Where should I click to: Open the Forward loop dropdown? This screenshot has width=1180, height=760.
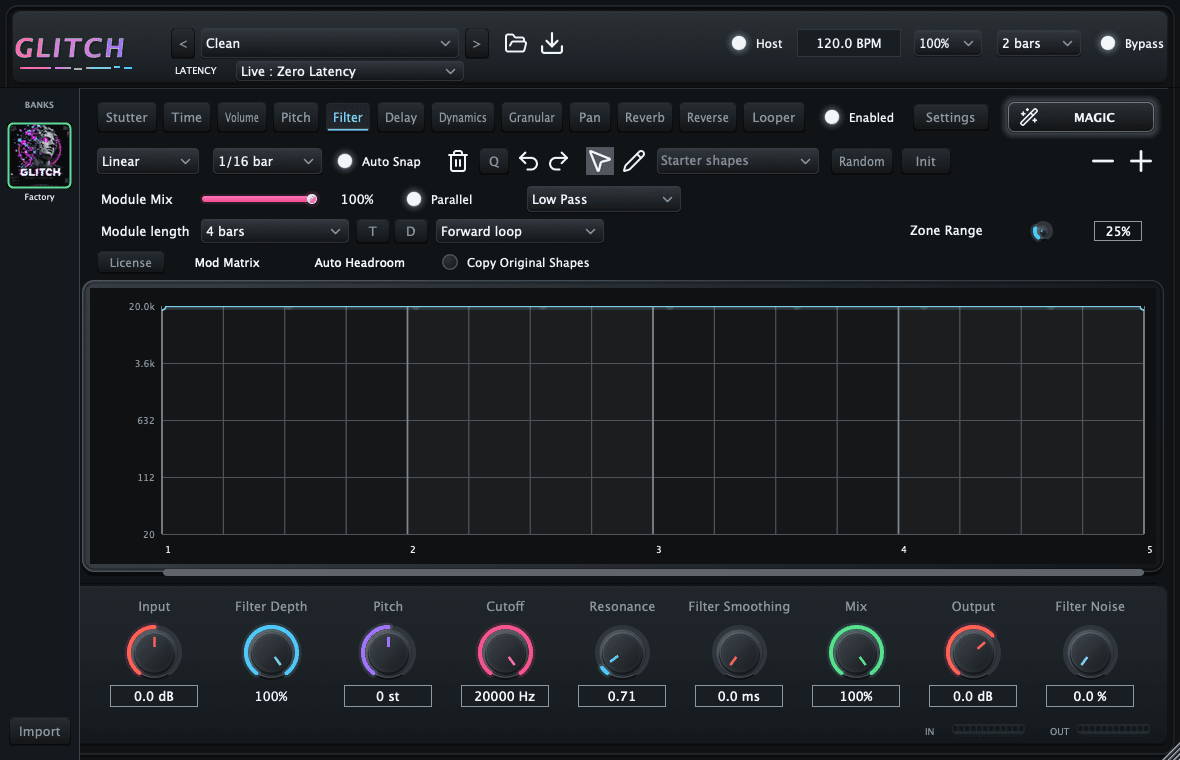pyautogui.click(x=519, y=231)
